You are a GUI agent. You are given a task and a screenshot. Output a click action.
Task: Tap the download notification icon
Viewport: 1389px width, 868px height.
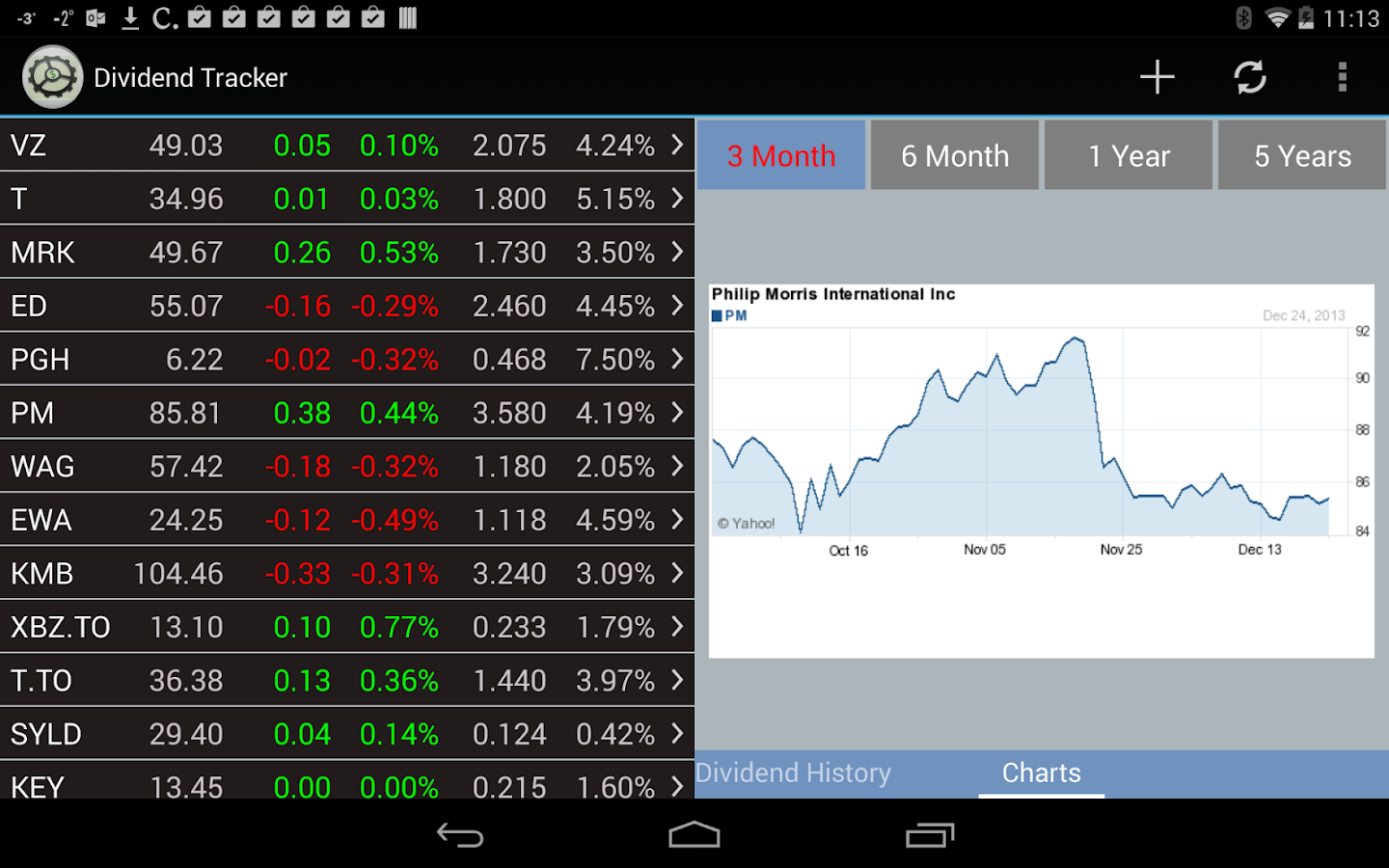[x=130, y=17]
